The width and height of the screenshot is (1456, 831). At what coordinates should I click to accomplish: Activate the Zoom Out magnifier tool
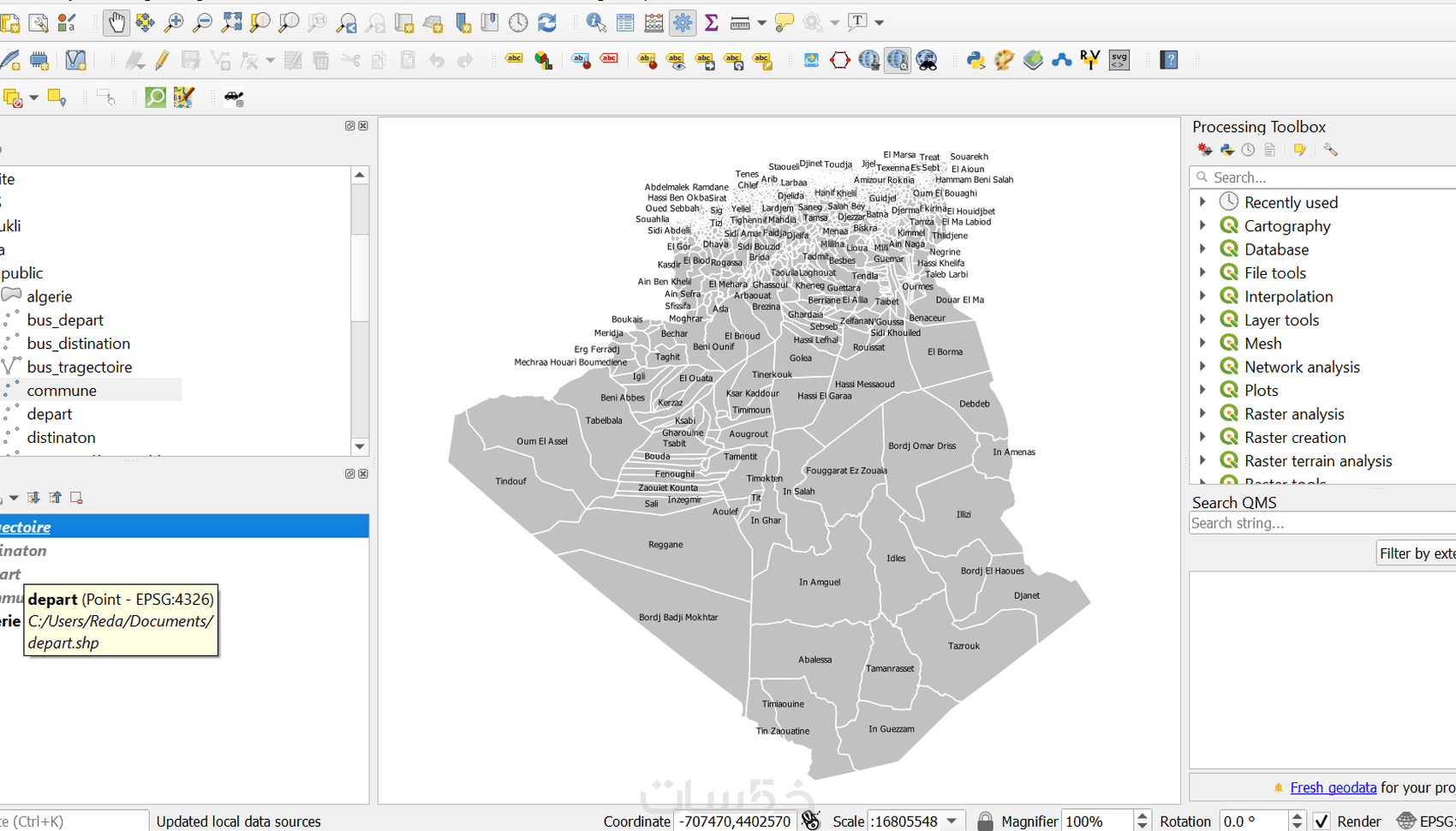click(202, 22)
